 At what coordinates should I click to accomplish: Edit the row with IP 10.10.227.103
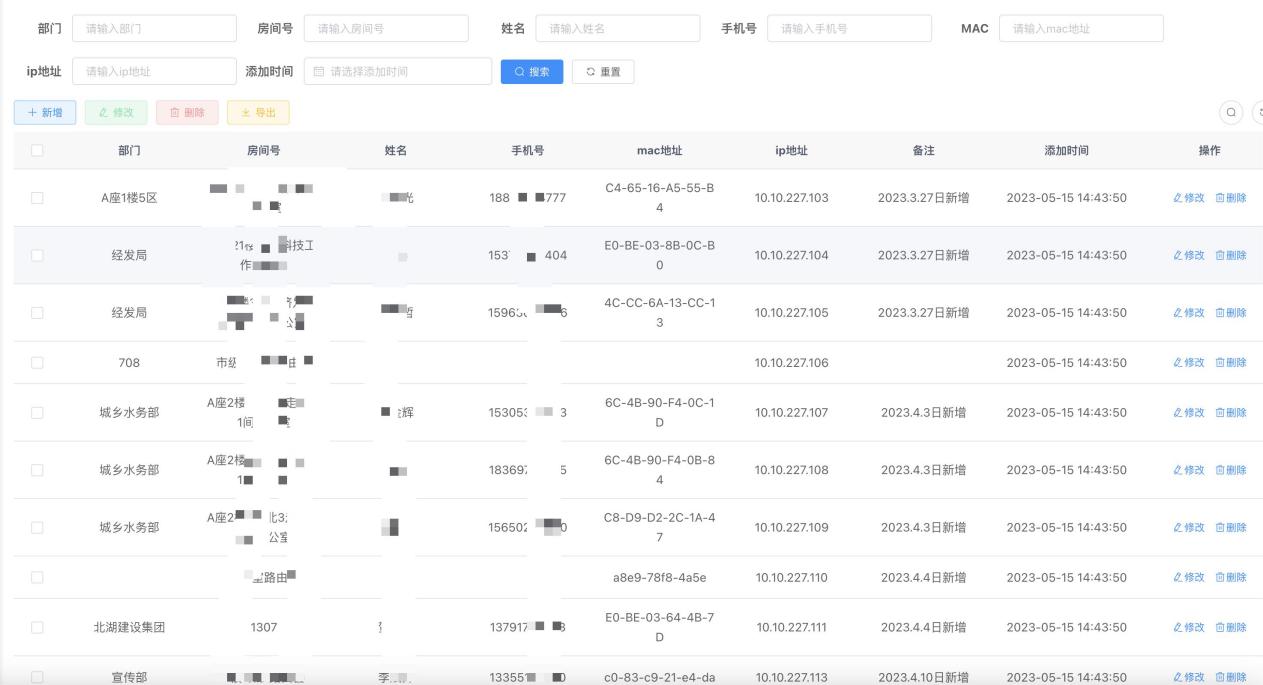click(x=1189, y=198)
